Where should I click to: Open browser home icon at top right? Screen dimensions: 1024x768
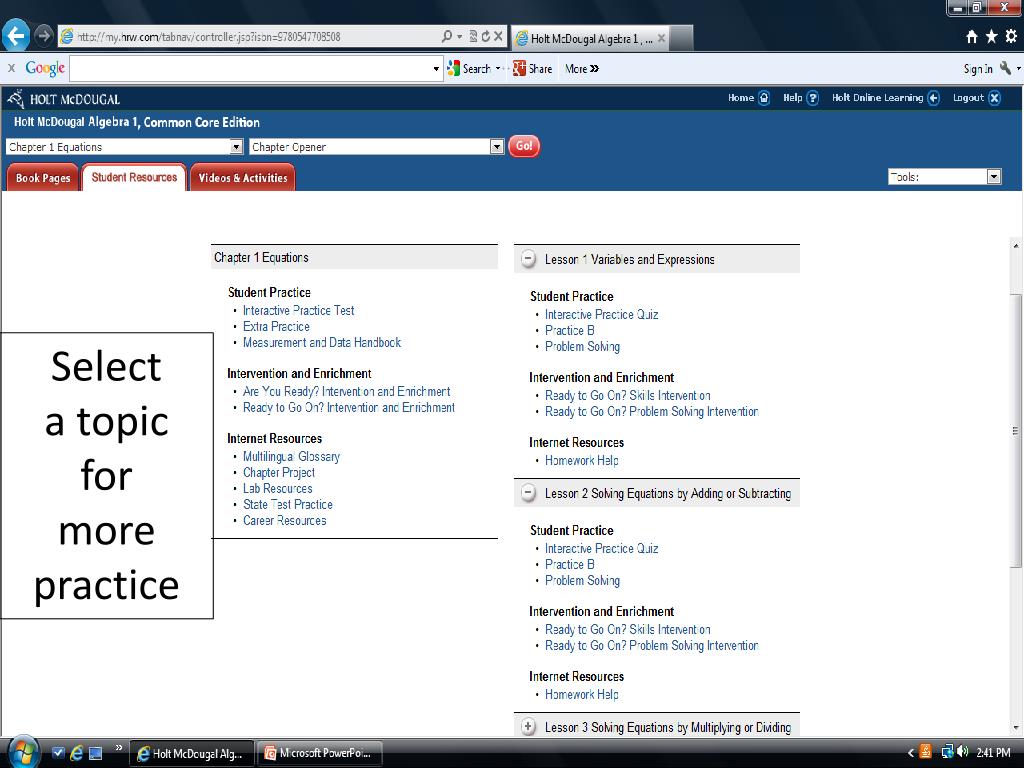(x=972, y=37)
